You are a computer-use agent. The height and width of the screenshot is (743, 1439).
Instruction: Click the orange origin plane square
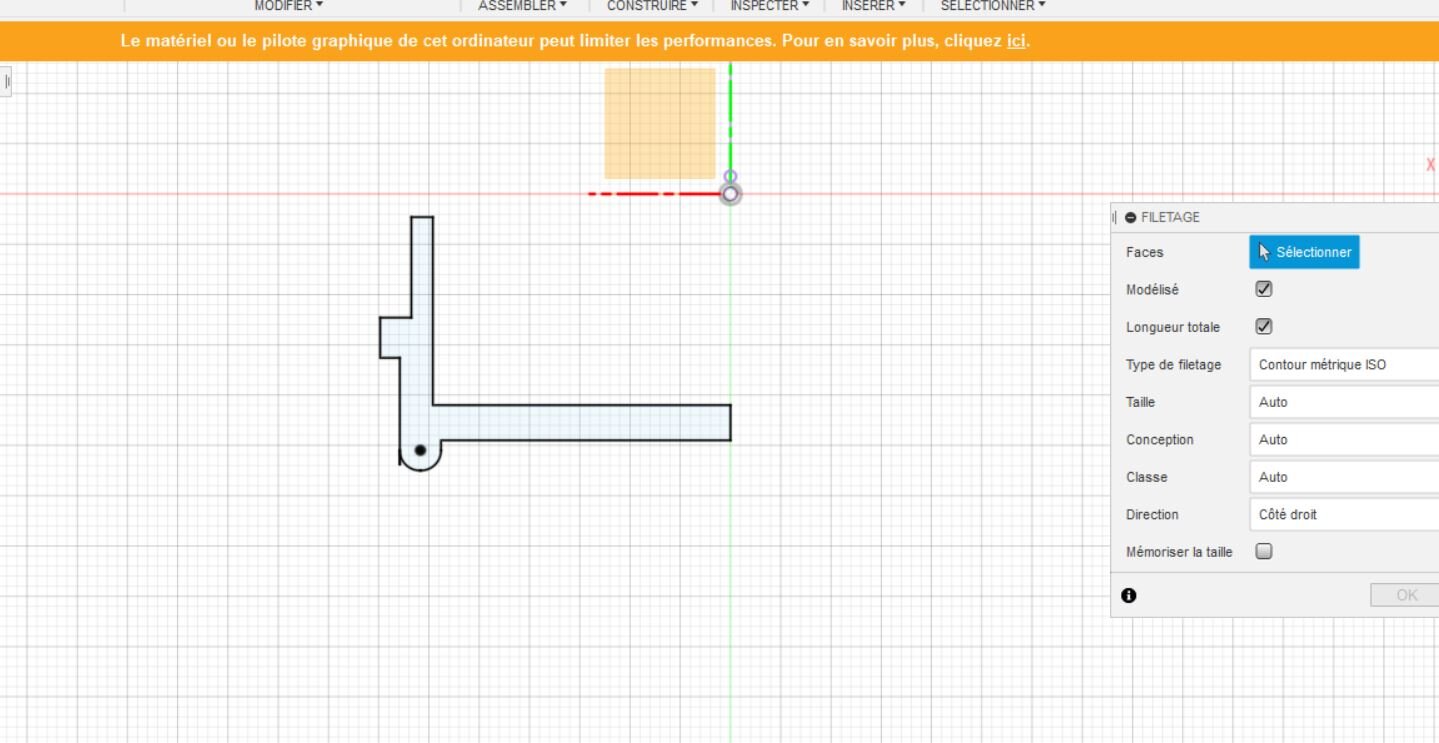[x=660, y=124]
